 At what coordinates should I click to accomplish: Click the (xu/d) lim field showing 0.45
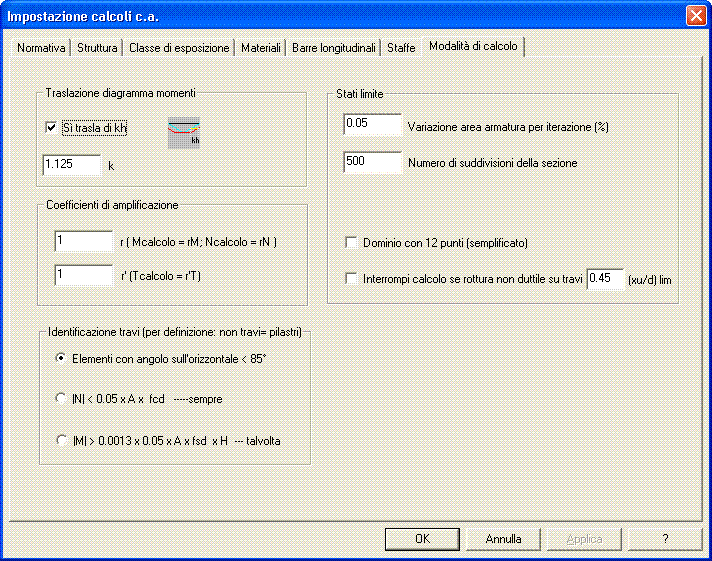(604, 279)
